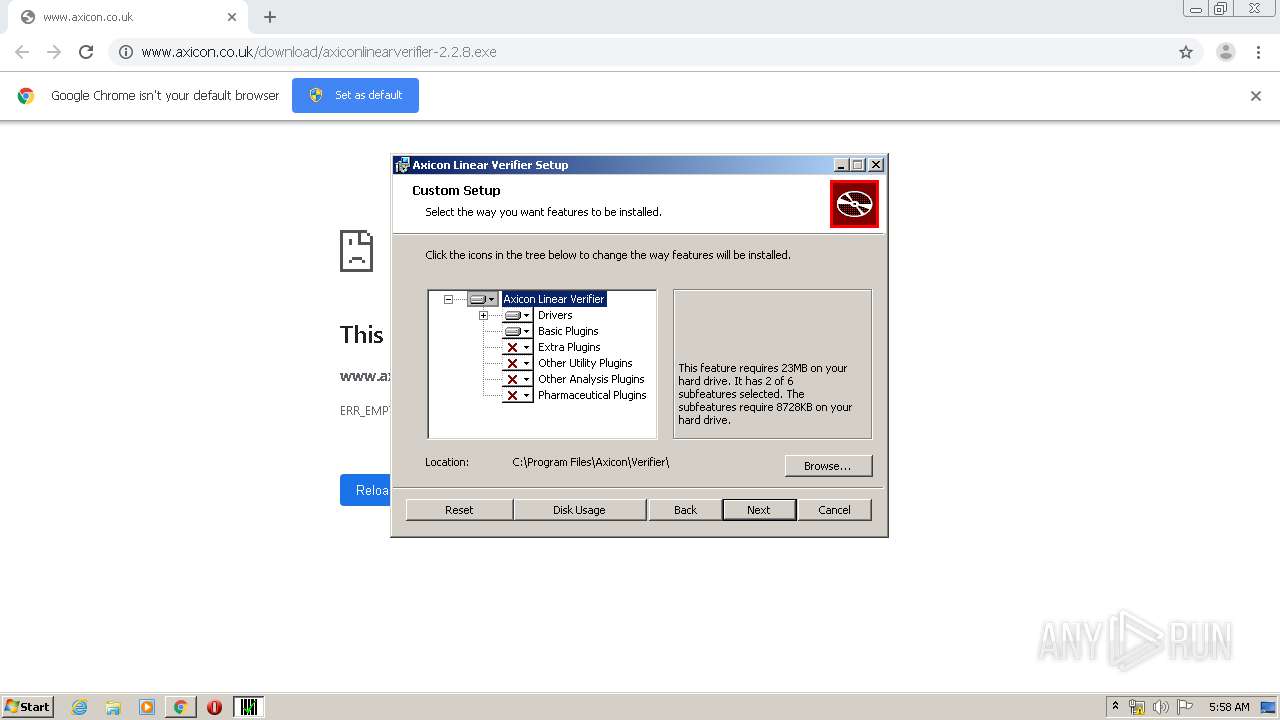Expand the Drivers tree node
Viewport: 1280px width, 720px height.
pos(483,315)
